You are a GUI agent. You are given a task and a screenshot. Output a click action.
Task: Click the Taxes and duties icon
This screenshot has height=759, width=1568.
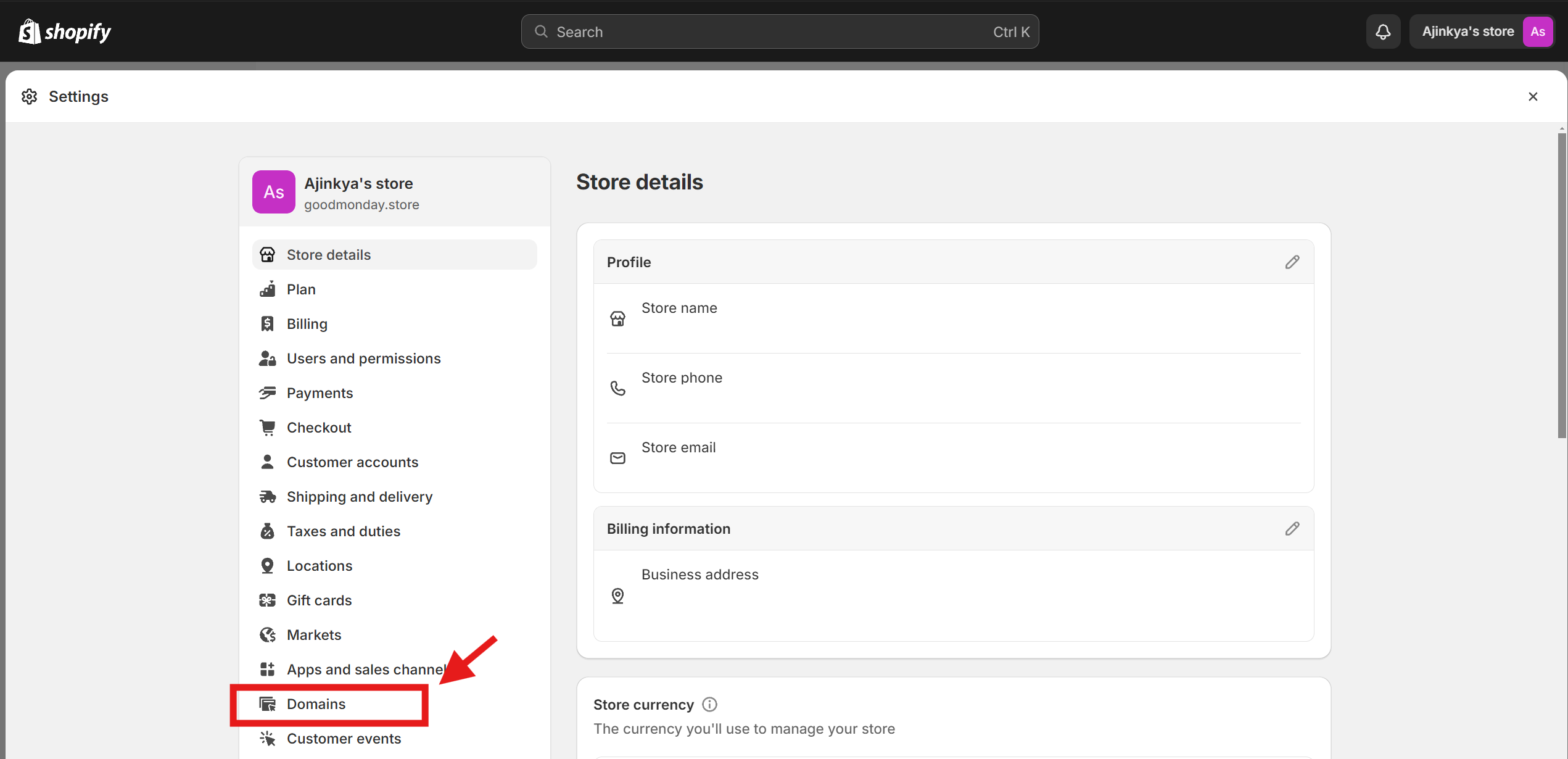[x=267, y=531]
